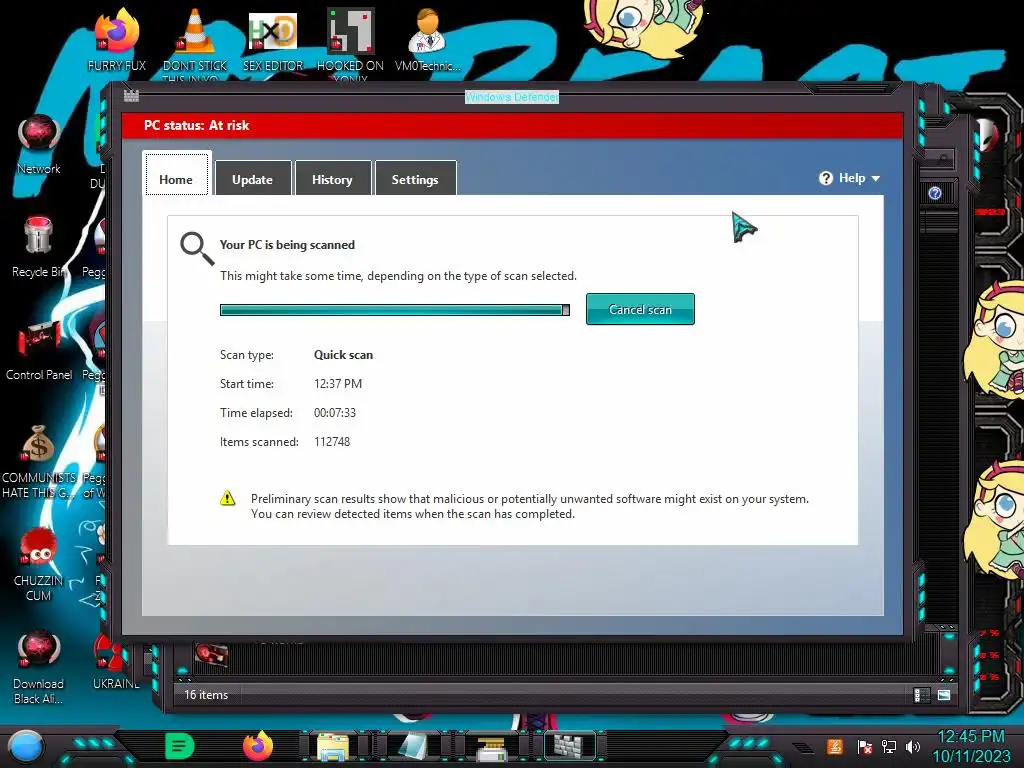Viewport: 1024px width, 768px height.
Task: Open the Settings tab
Action: [x=415, y=178]
